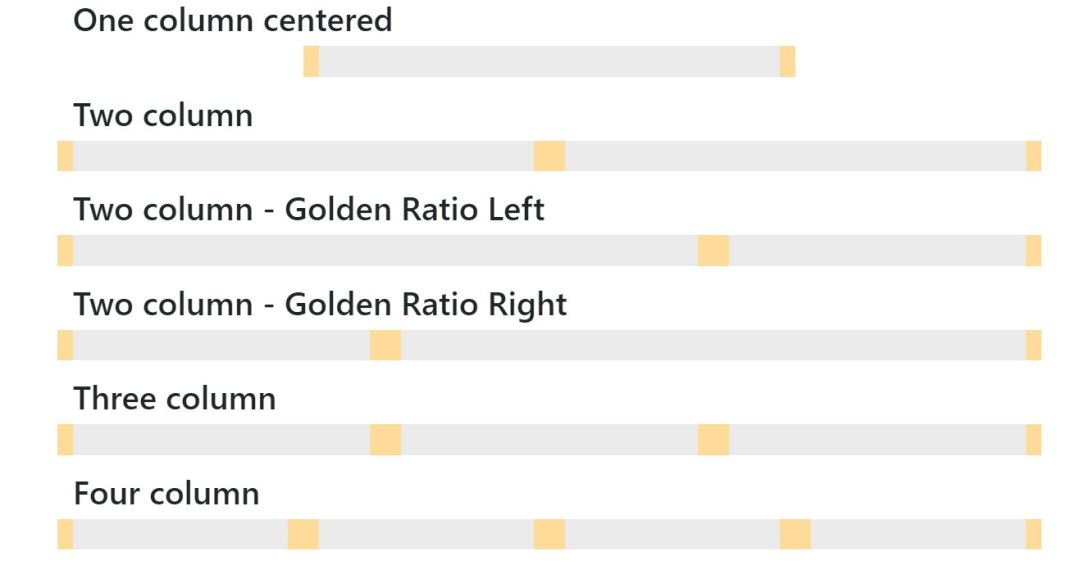
Task: Click the "One column centered" heading
Action: (x=232, y=20)
